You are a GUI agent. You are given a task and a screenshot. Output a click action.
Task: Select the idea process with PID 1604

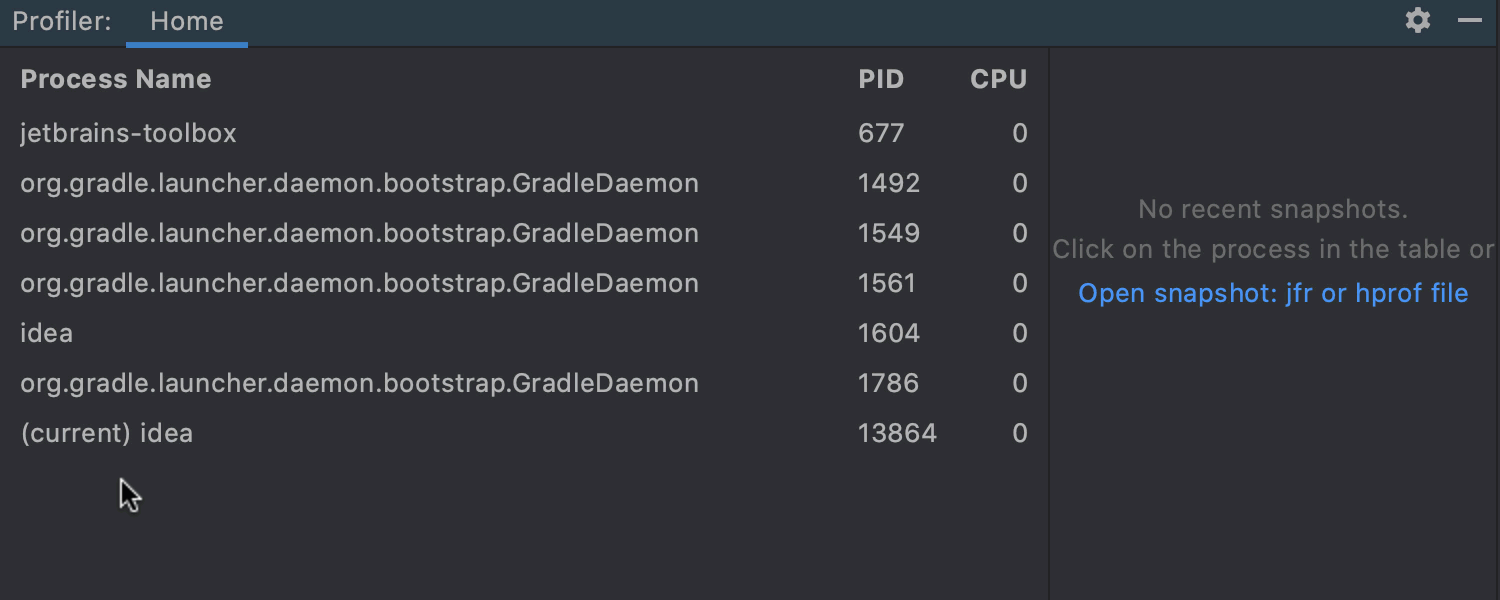524,333
